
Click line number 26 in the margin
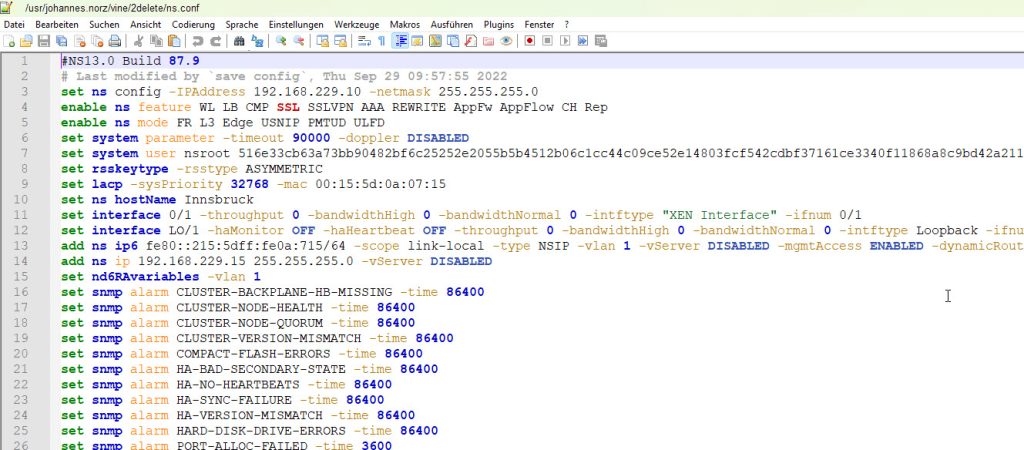[21, 446]
